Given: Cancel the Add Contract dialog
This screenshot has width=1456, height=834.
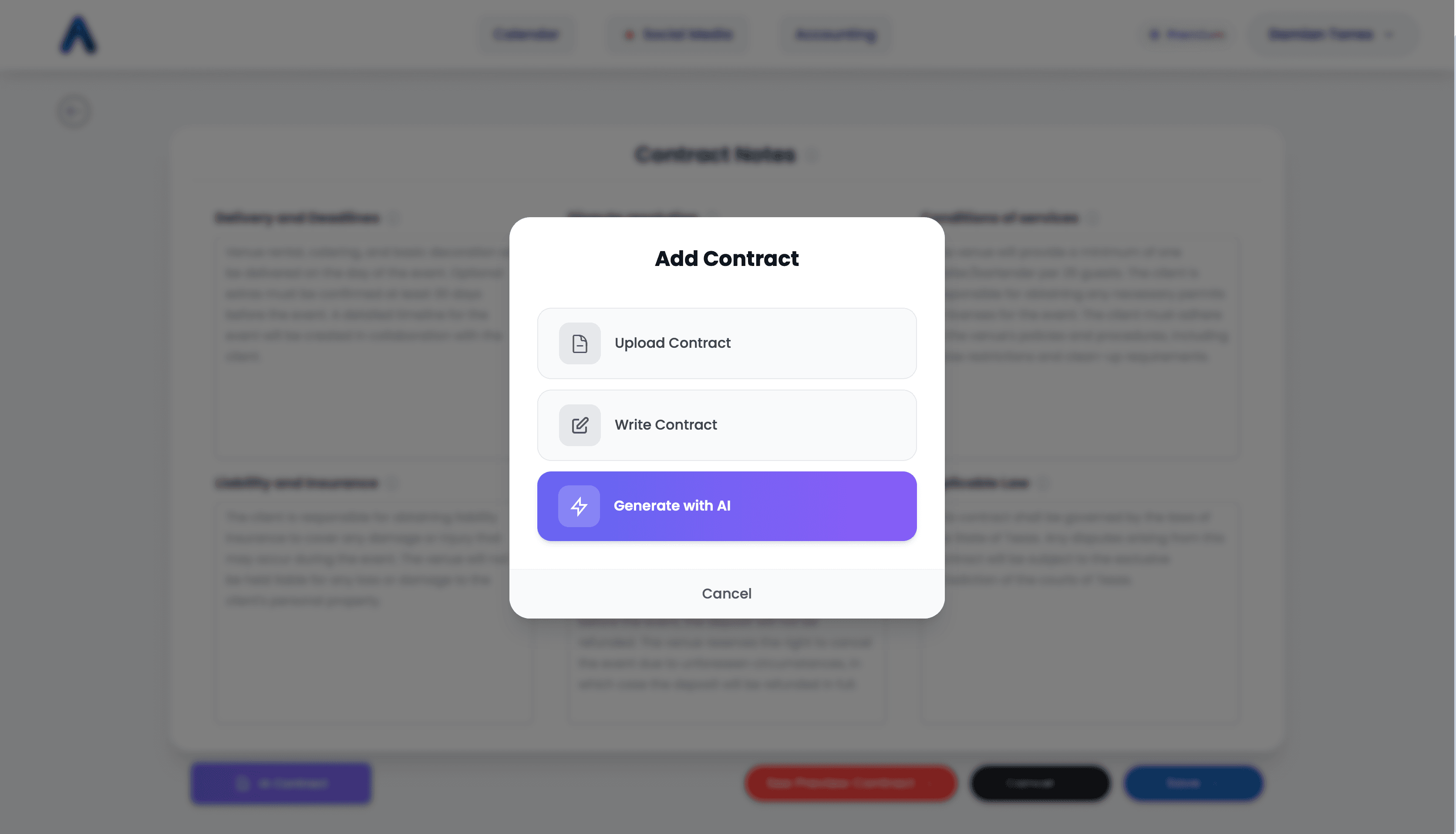Looking at the screenshot, I should tap(726, 593).
